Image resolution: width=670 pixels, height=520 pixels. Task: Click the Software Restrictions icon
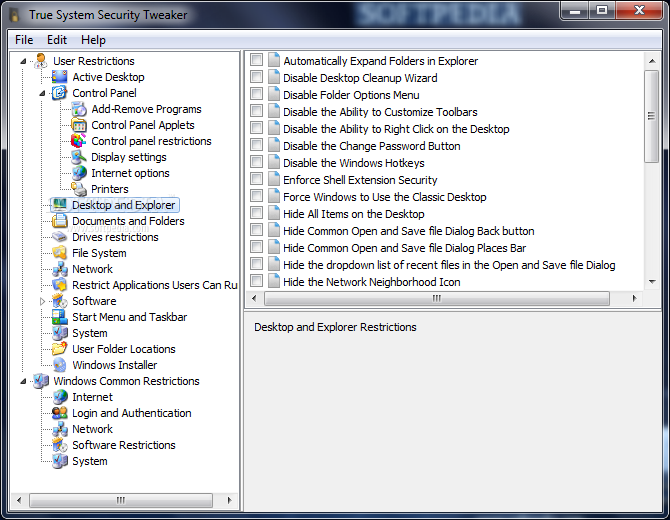[59, 445]
